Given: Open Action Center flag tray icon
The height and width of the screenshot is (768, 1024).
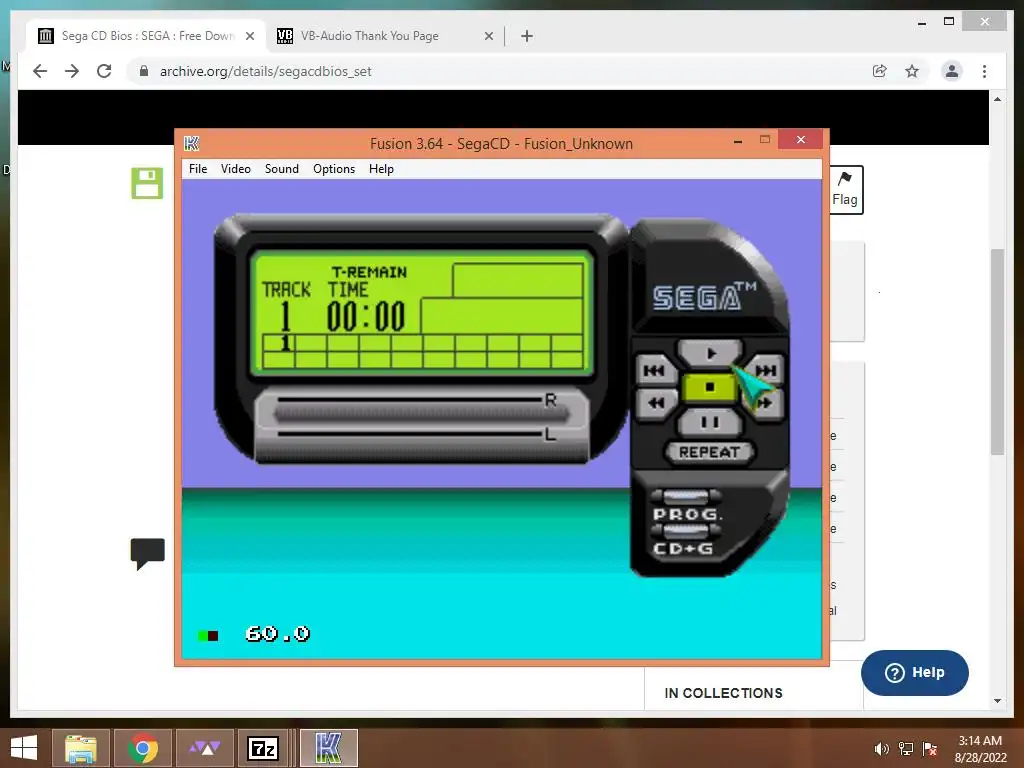Looking at the screenshot, I should [x=930, y=749].
